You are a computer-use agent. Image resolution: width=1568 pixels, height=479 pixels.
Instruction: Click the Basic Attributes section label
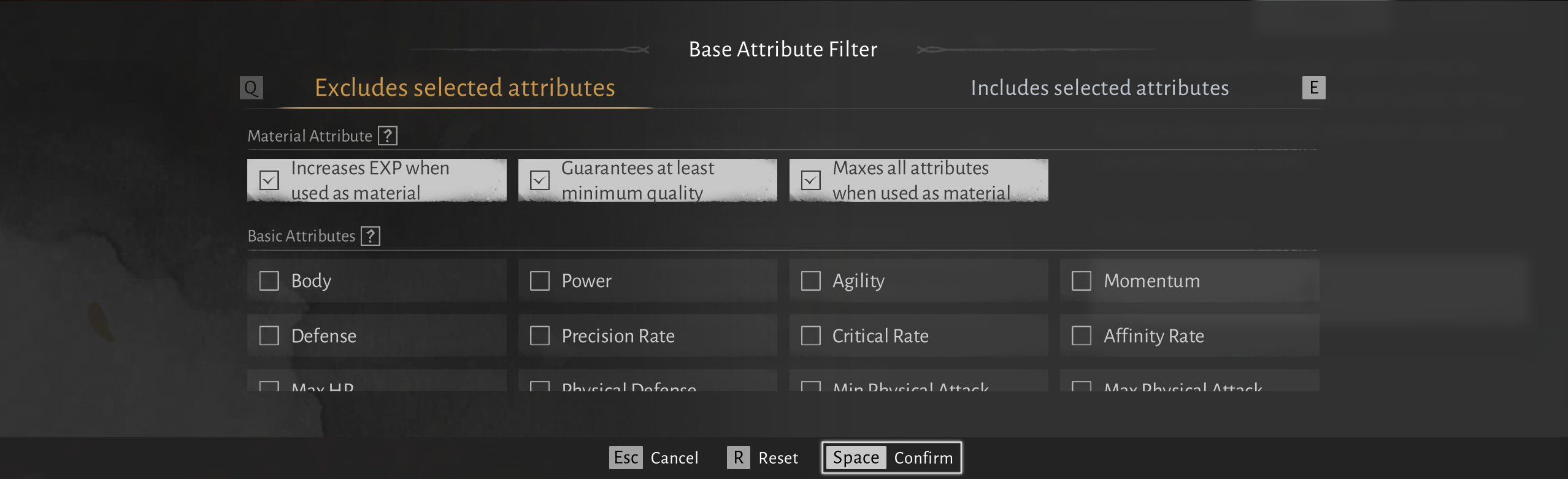pyautogui.click(x=301, y=236)
